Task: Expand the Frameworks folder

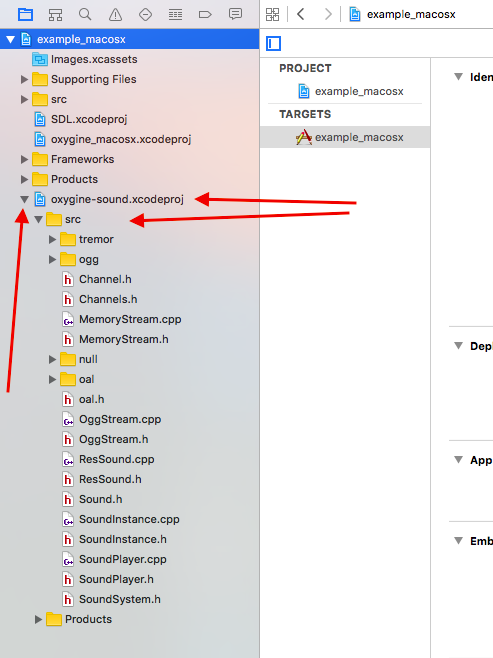Action: point(24,159)
